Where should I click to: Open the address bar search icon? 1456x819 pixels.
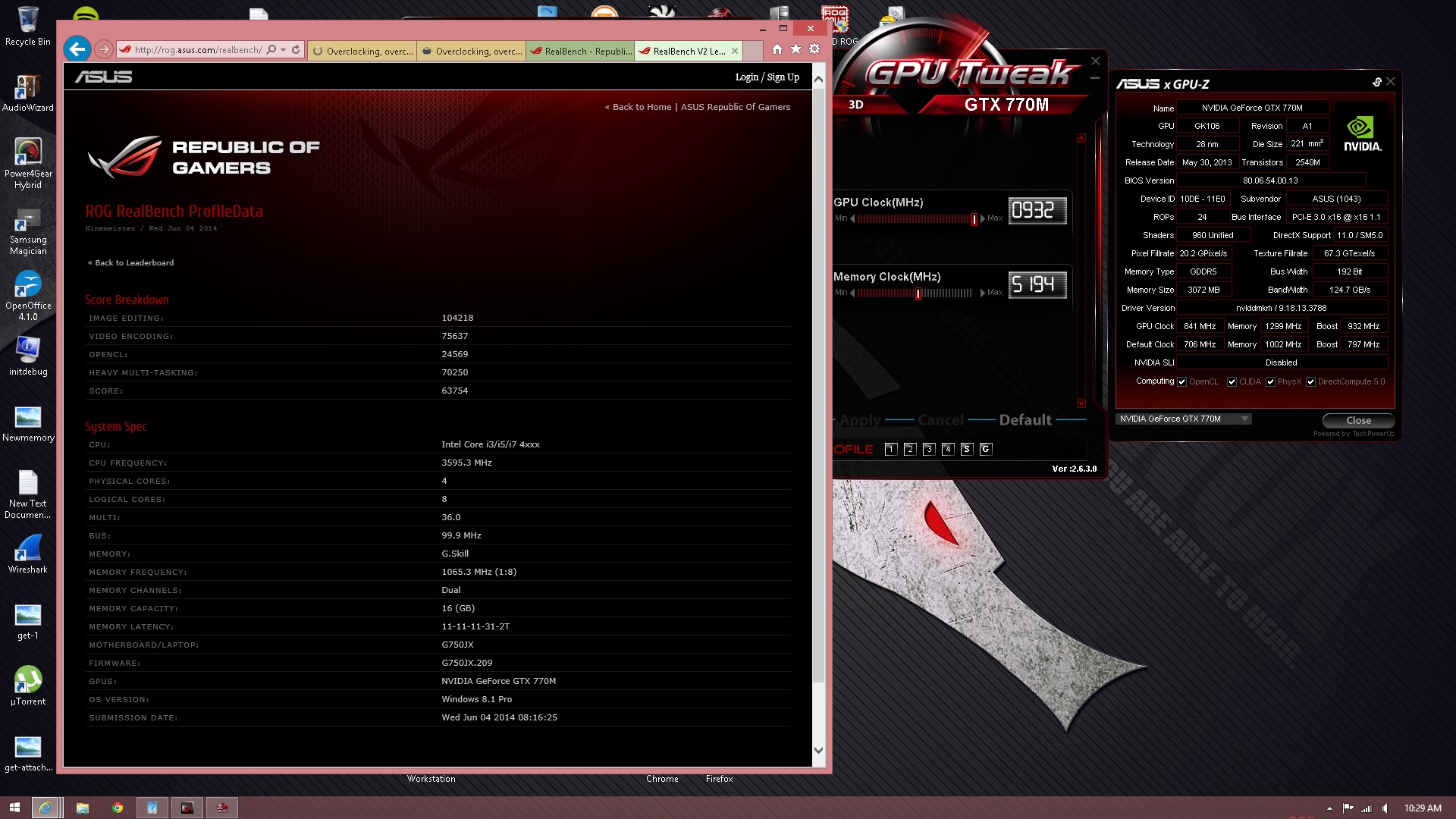click(x=271, y=49)
